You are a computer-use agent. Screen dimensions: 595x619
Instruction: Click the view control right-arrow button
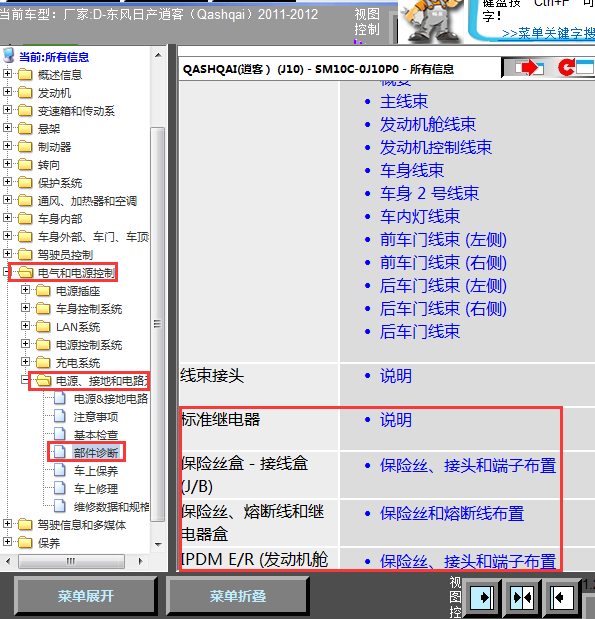point(482,597)
